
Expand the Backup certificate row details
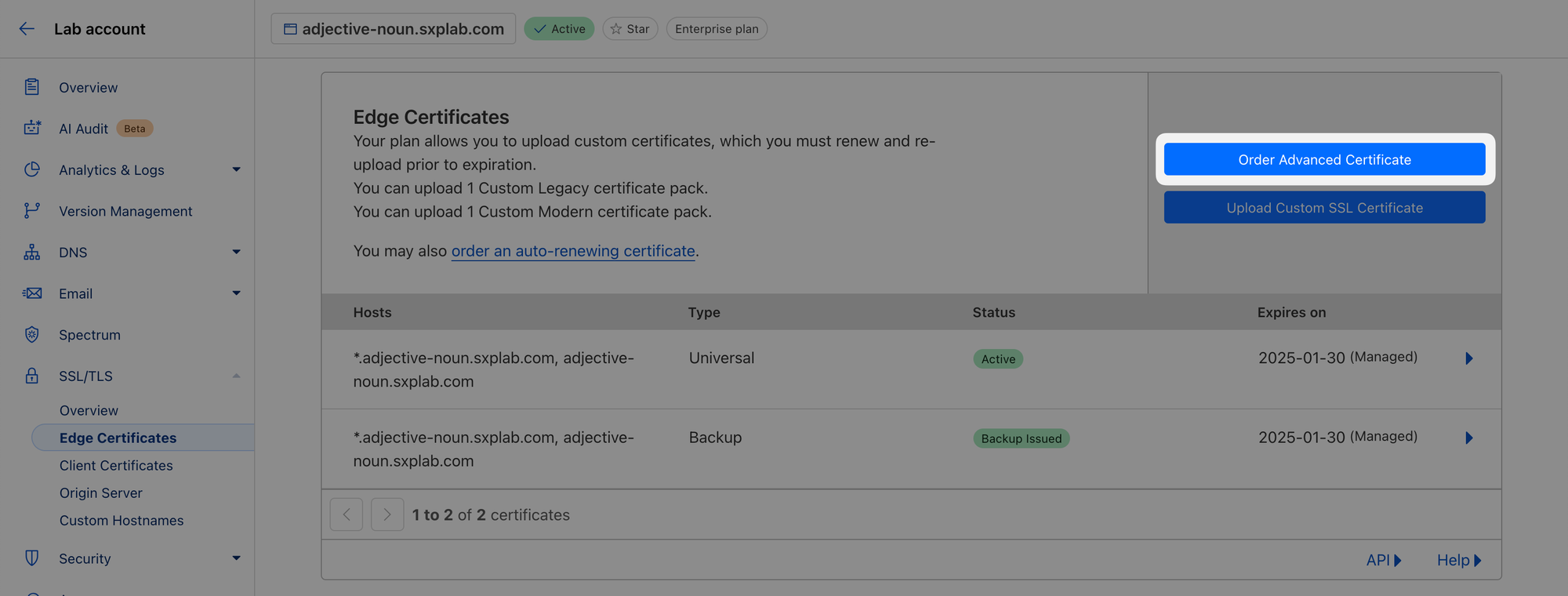coord(1469,438)
